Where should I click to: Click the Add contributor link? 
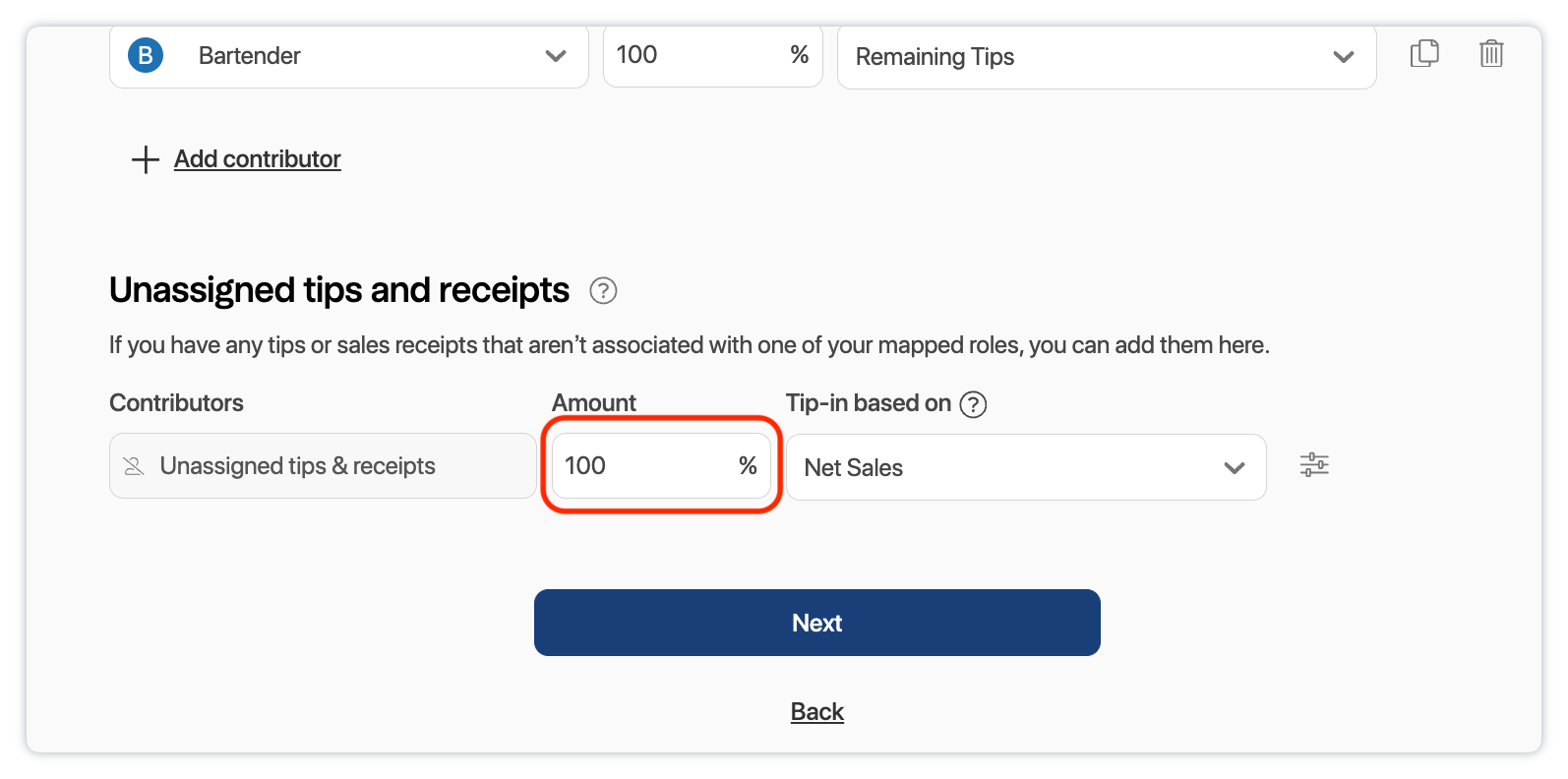258,159
